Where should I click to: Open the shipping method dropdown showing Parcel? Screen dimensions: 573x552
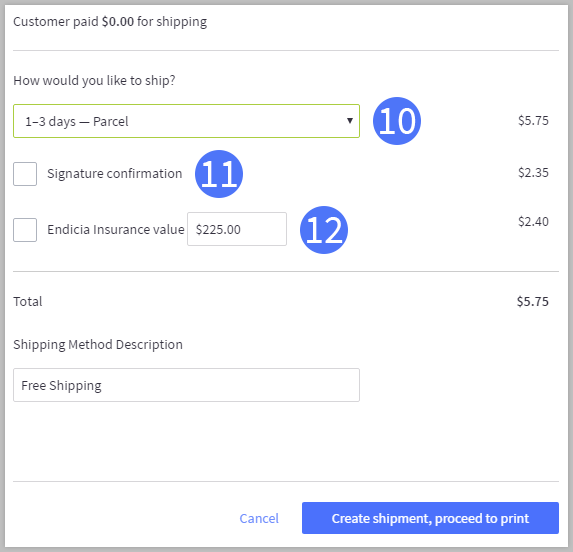point(186,121)
